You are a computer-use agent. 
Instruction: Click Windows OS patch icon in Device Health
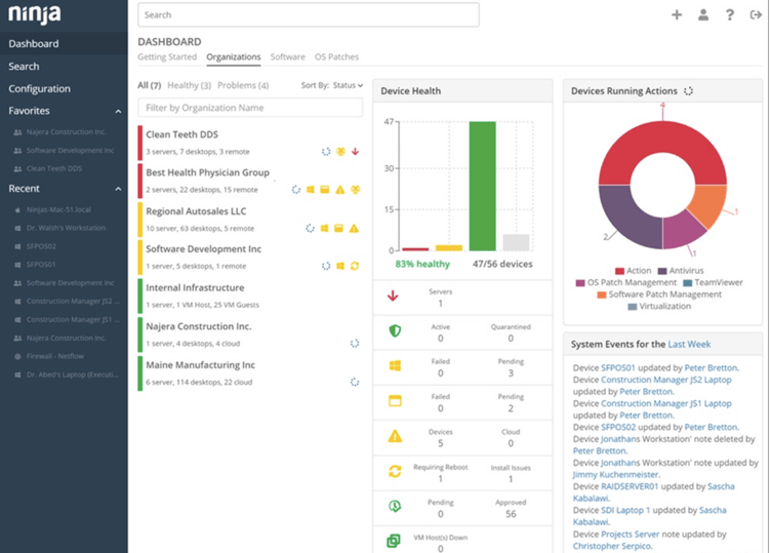click(x=395, y=366)
